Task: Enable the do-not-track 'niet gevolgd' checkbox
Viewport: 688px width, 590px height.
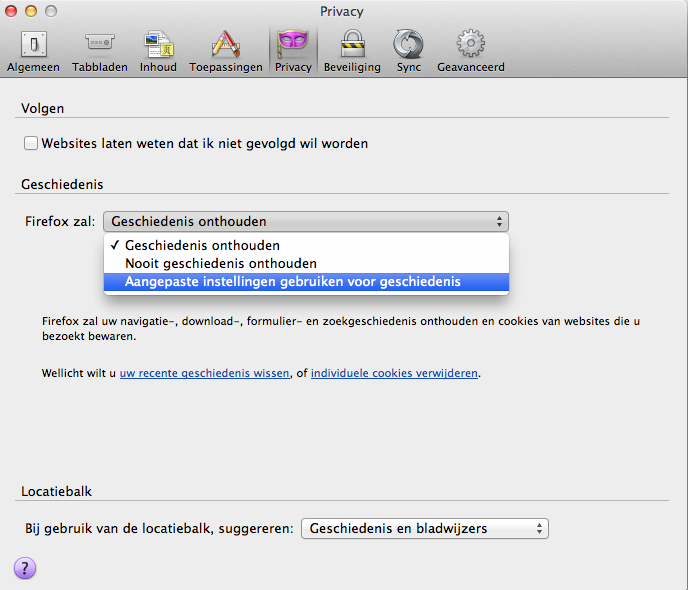Action: tap(32, 144)
